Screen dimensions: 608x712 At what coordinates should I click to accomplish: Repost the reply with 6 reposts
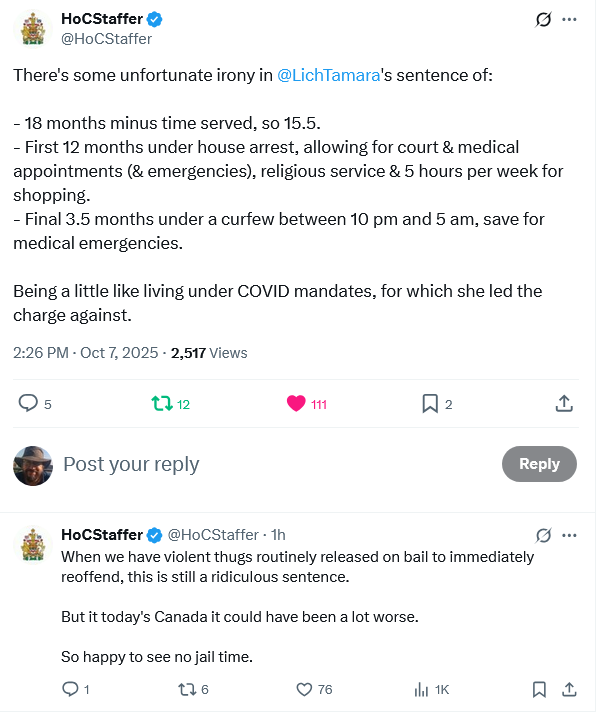186,689
